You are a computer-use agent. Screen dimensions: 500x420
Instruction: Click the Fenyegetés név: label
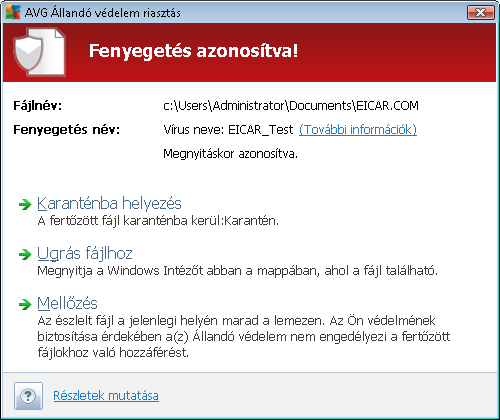click(x=66, y=129)
